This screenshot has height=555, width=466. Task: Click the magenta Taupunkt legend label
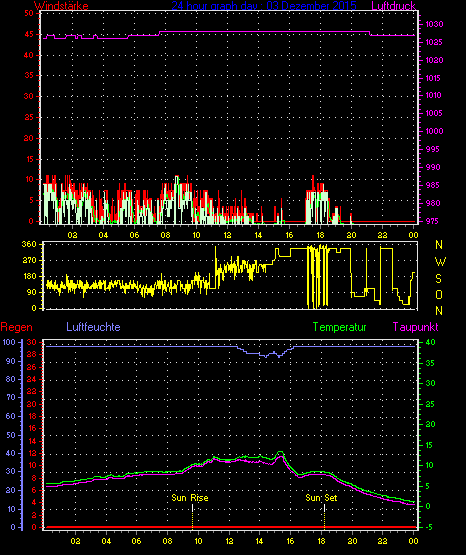click(x=415, y=327)
